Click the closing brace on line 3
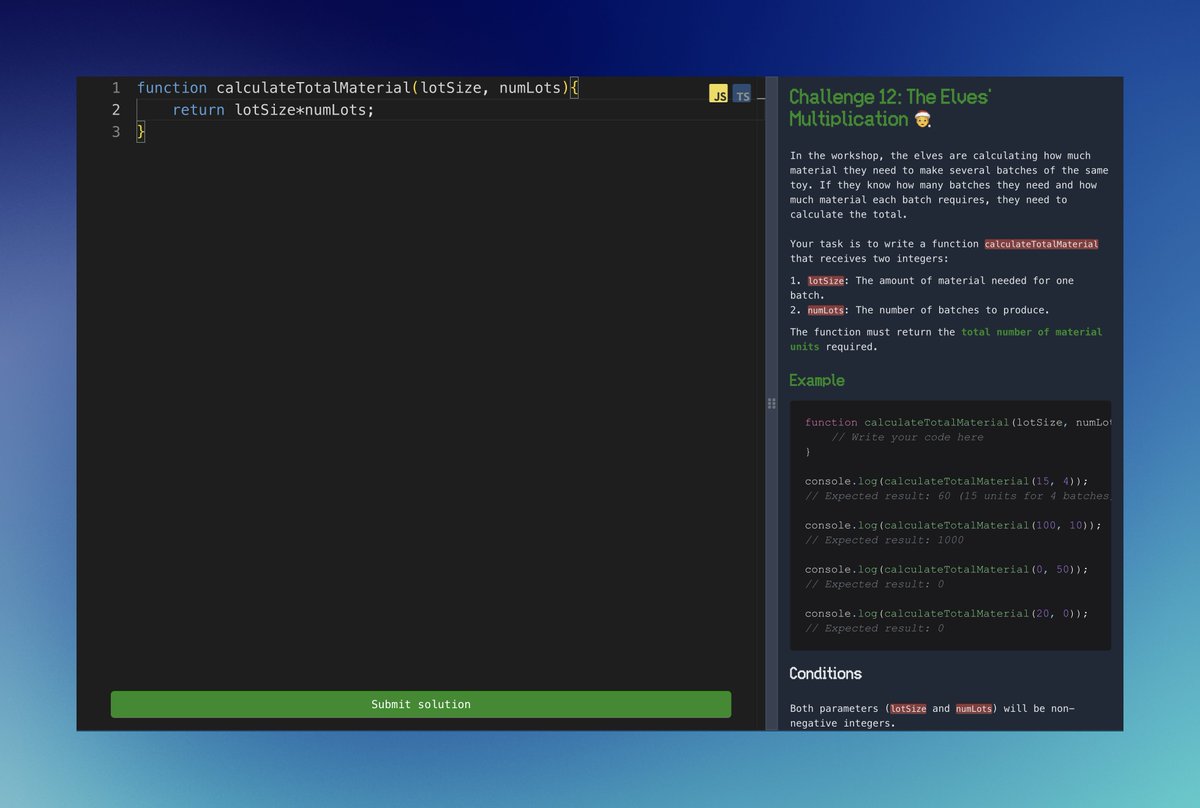This screenshot has height=808, width=1200. 141,132
